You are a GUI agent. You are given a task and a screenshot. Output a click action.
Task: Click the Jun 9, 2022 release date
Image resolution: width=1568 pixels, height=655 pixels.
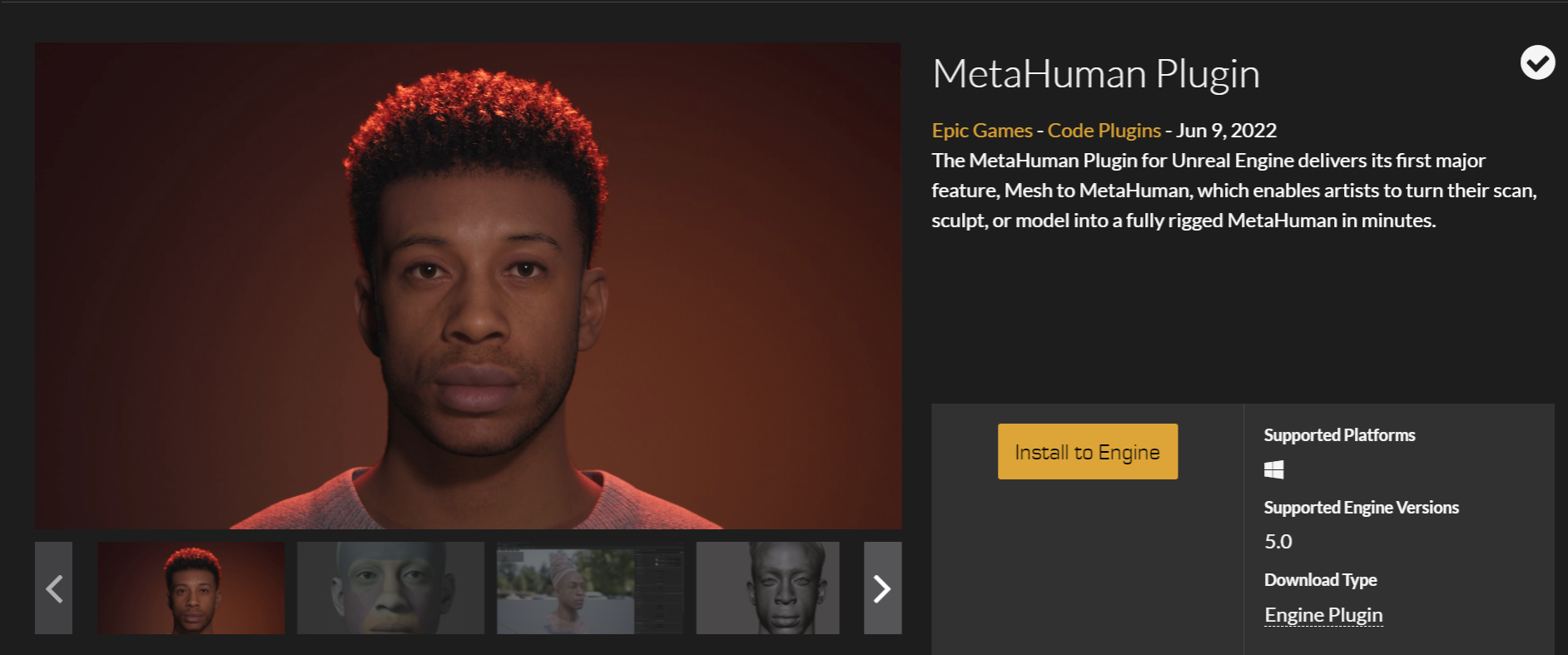pos(1226,131)
